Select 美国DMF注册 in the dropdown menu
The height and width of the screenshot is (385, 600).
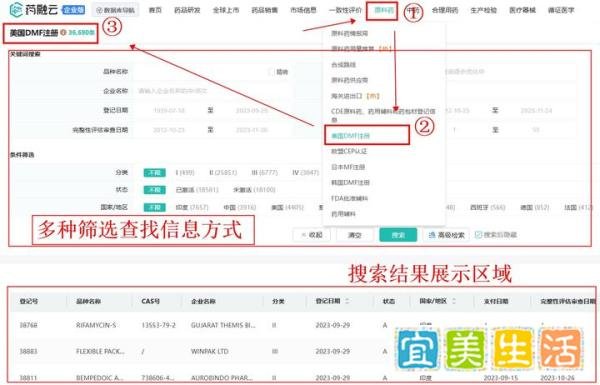tap(351, 135)
